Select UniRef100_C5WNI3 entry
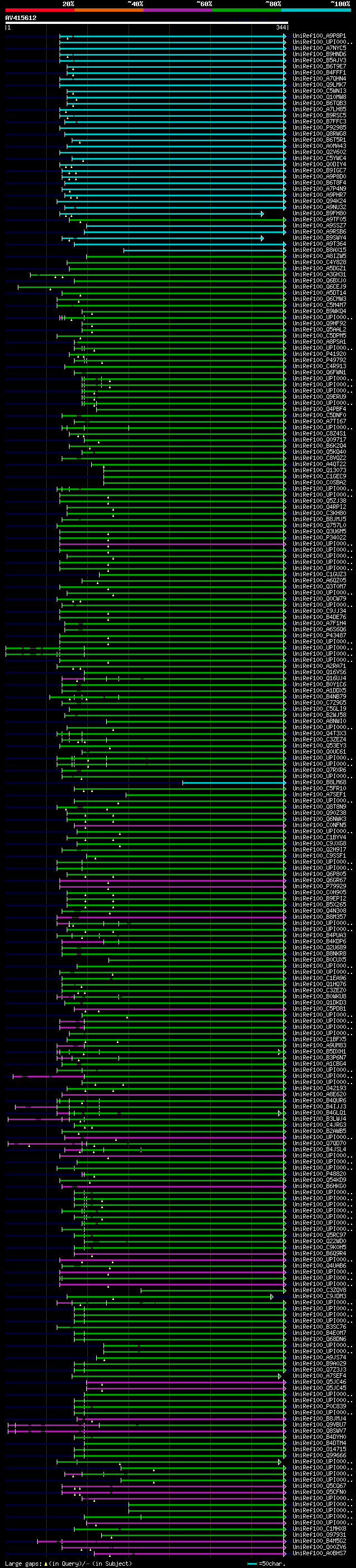 pyautogui.click(x=319, y=91)
